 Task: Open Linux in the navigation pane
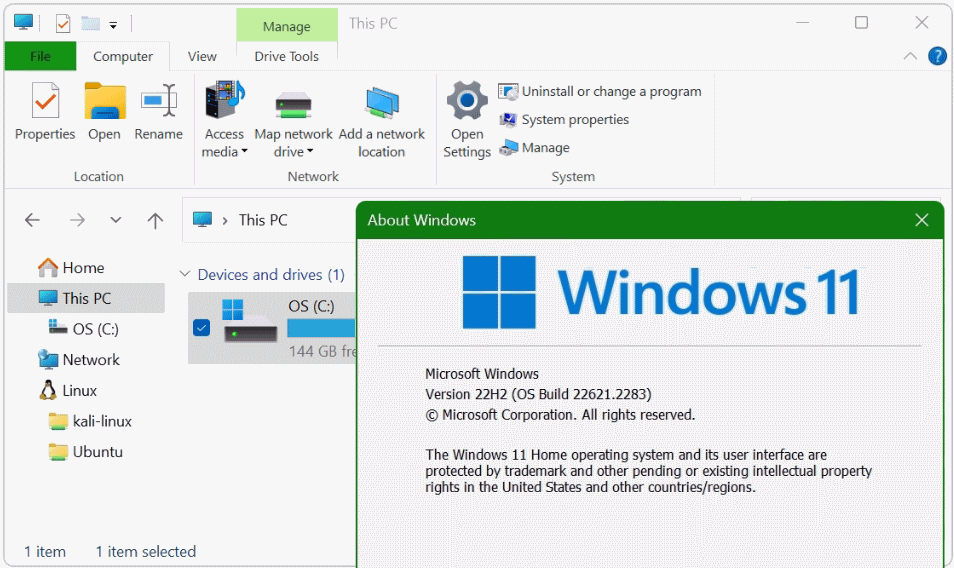[x=68, y=390]
